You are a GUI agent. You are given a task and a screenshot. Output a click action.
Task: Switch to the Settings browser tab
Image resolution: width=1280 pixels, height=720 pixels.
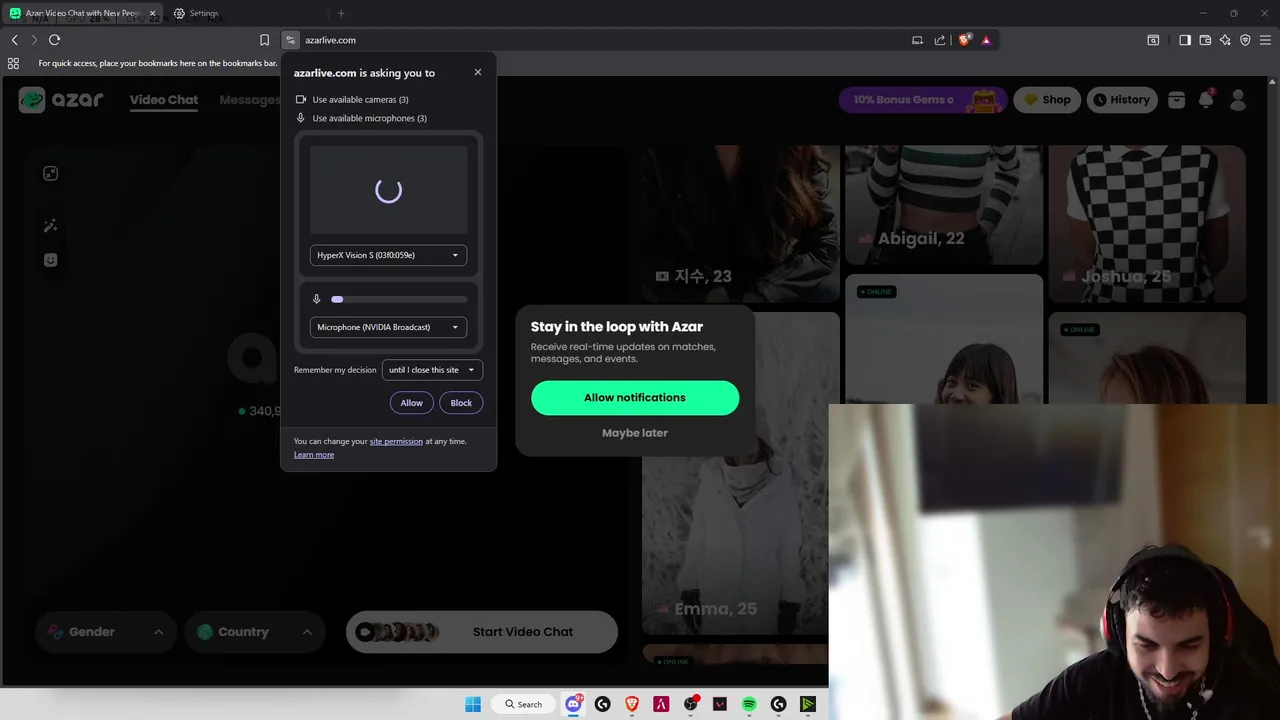[x=204, y=13]
